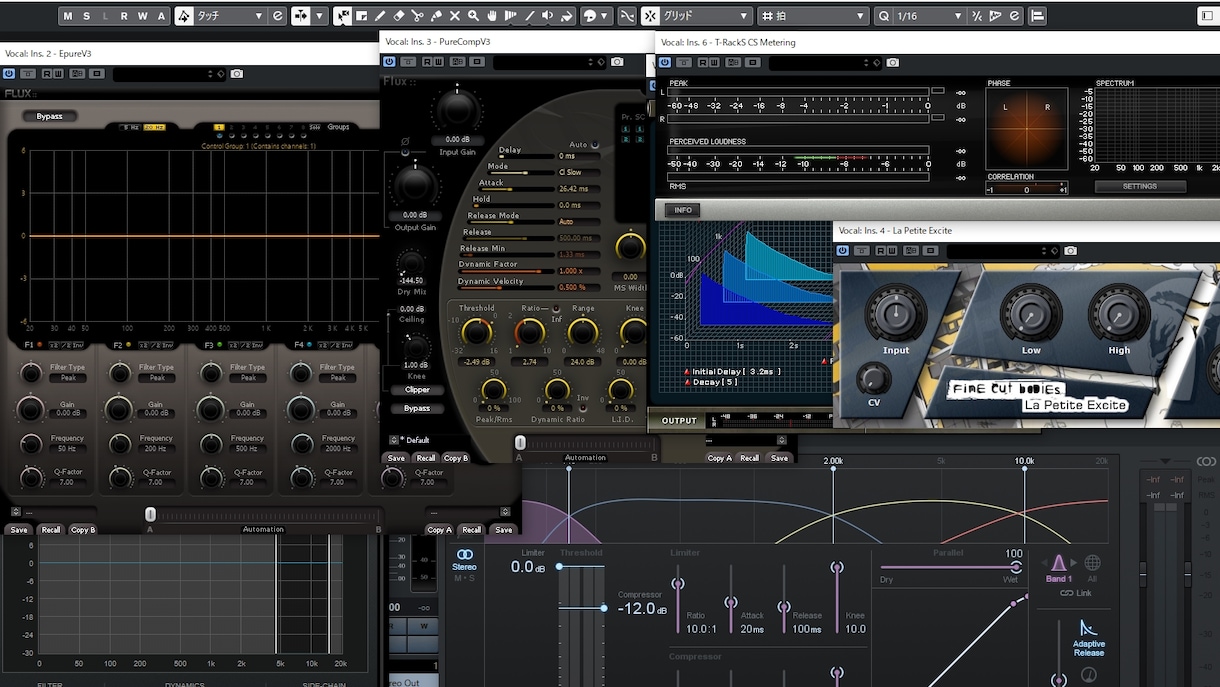Select the object selection arrow tool

point(342,16)
